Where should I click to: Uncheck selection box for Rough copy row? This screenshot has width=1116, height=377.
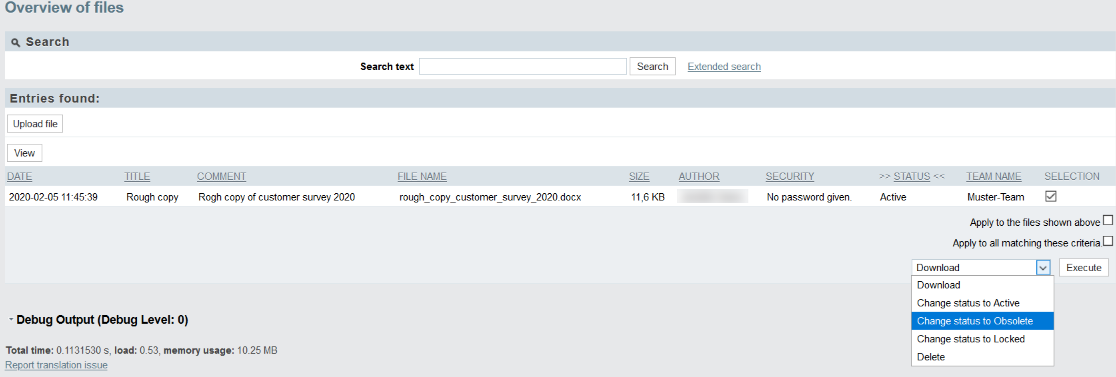[x=1050, y=196]
